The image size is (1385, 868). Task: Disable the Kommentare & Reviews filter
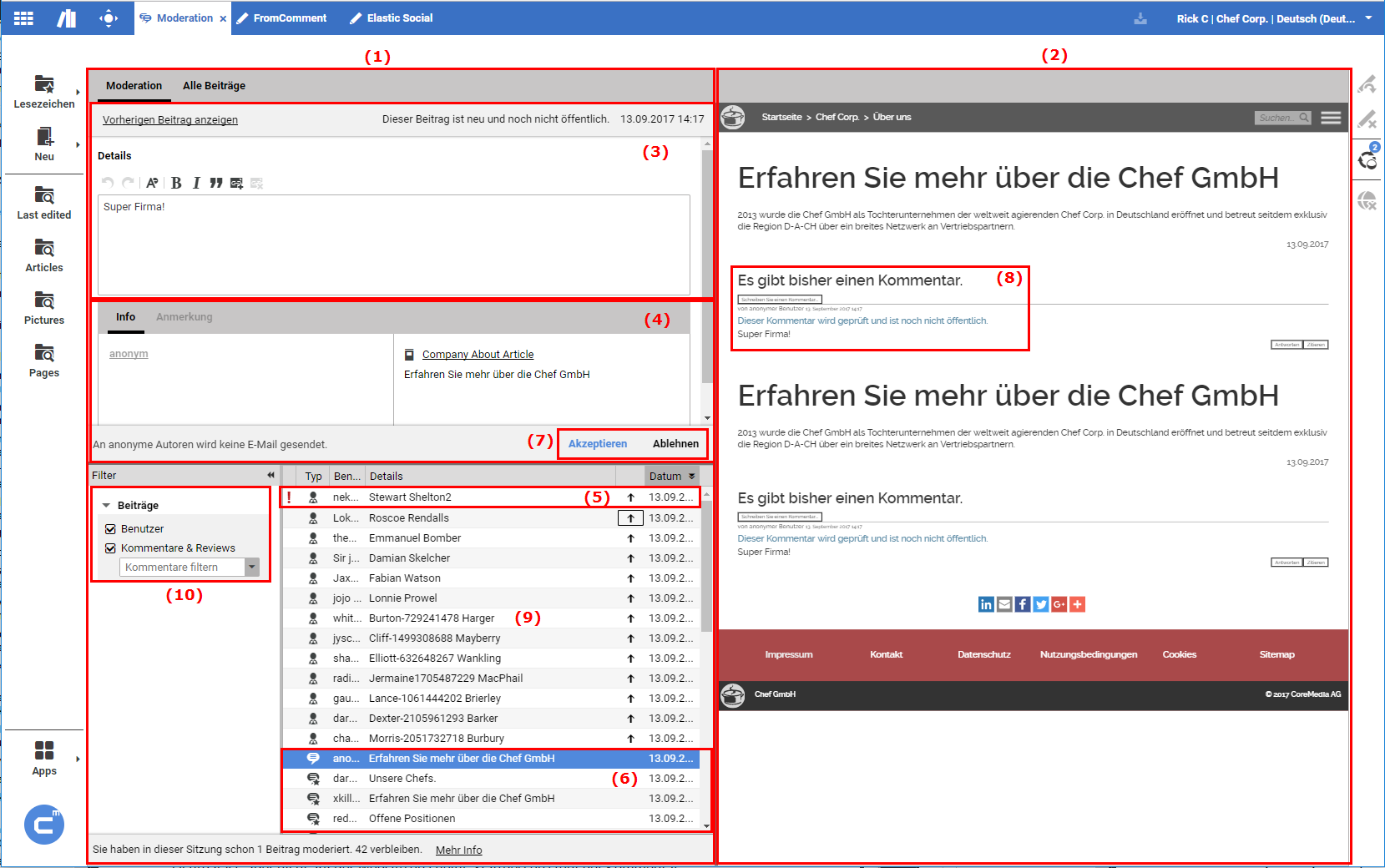tap(111, 548)
